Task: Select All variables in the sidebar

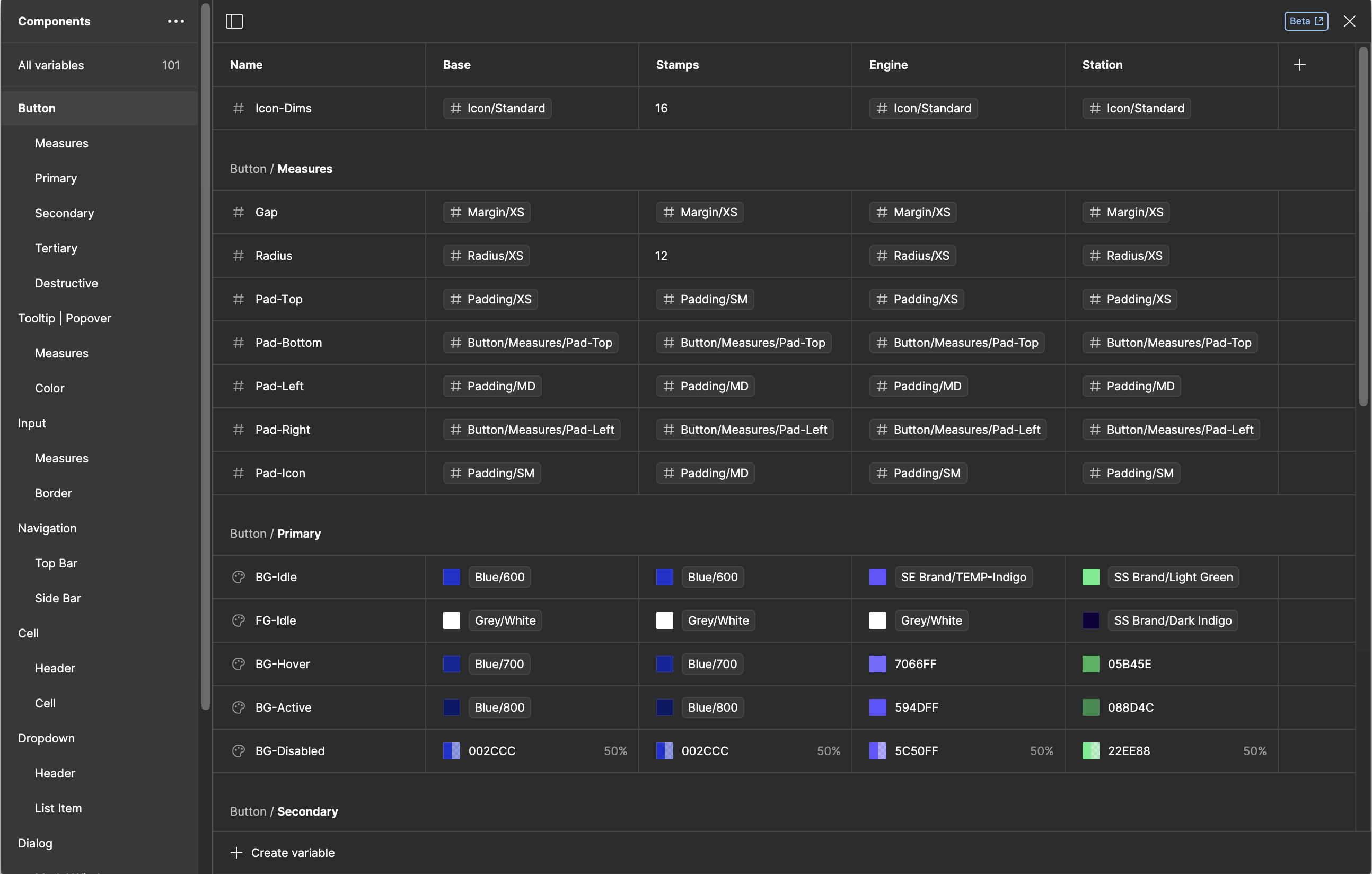Action: click(50, 65)
